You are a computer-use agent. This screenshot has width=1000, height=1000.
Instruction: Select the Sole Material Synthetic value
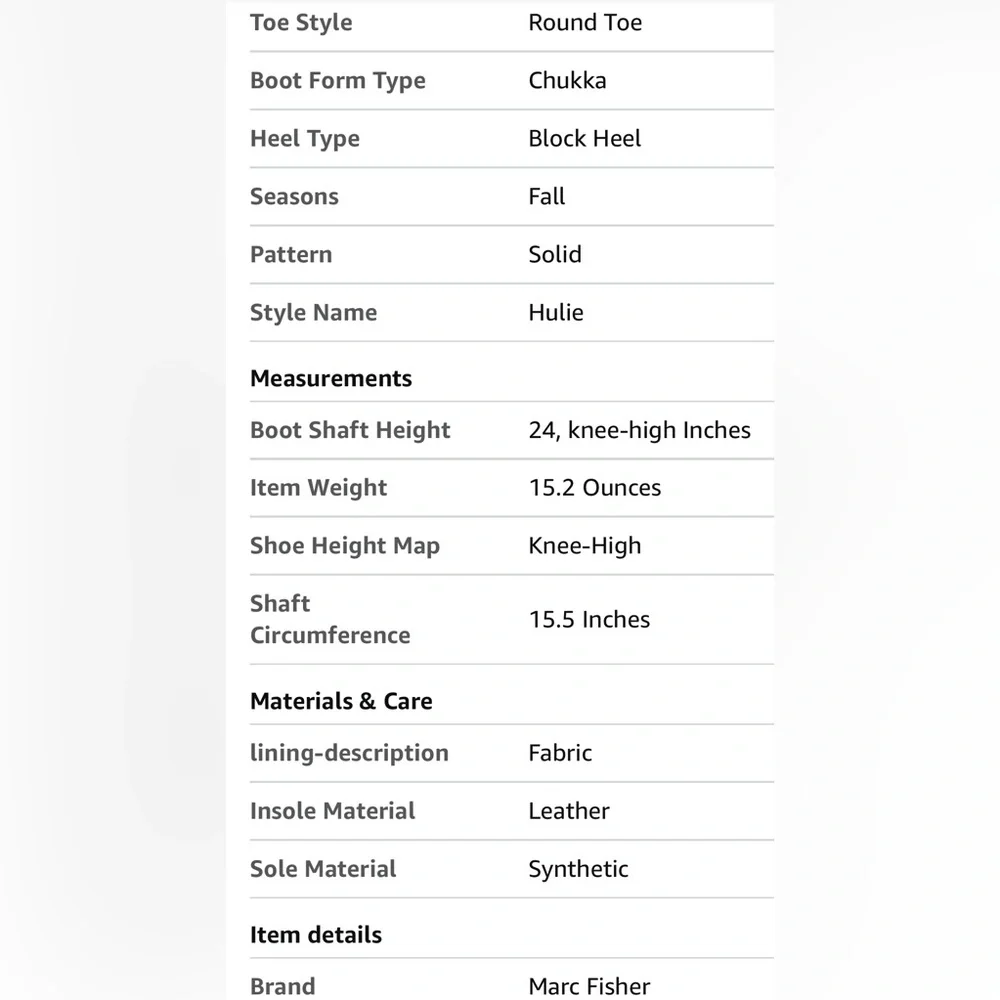[x=578, y=869]
